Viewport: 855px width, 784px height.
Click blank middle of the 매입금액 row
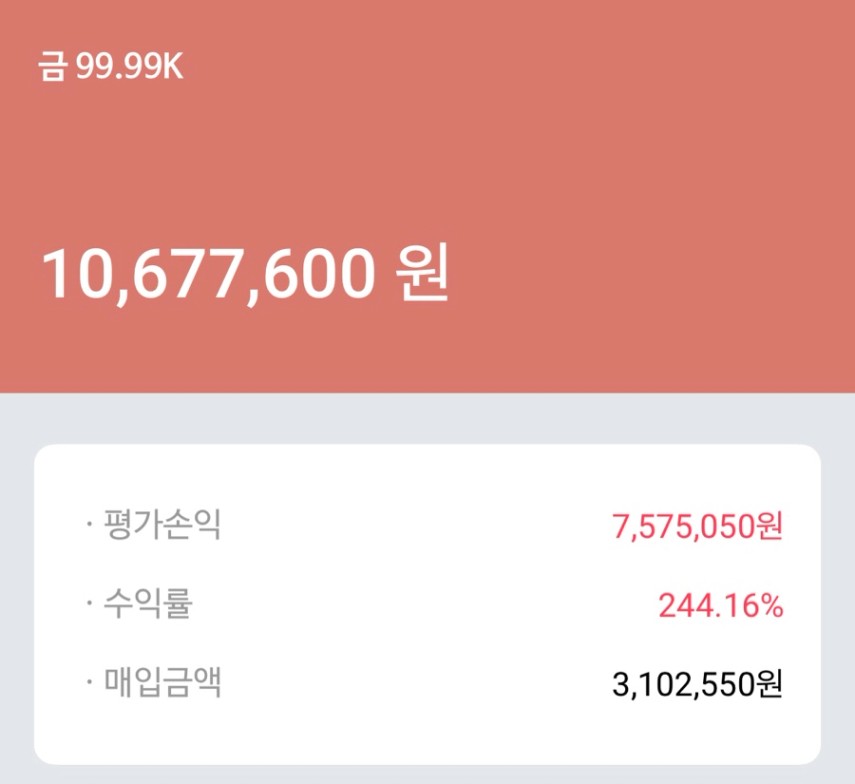[410, 684]
